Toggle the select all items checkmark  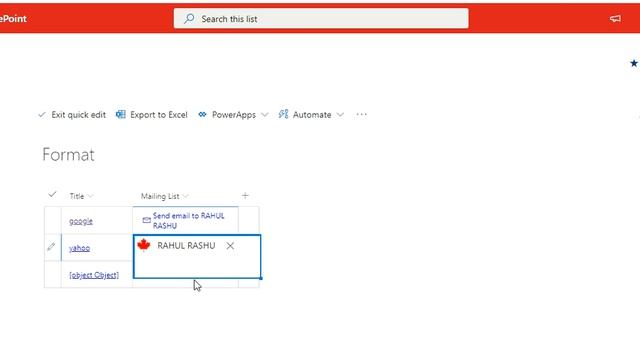pos(52,194)
